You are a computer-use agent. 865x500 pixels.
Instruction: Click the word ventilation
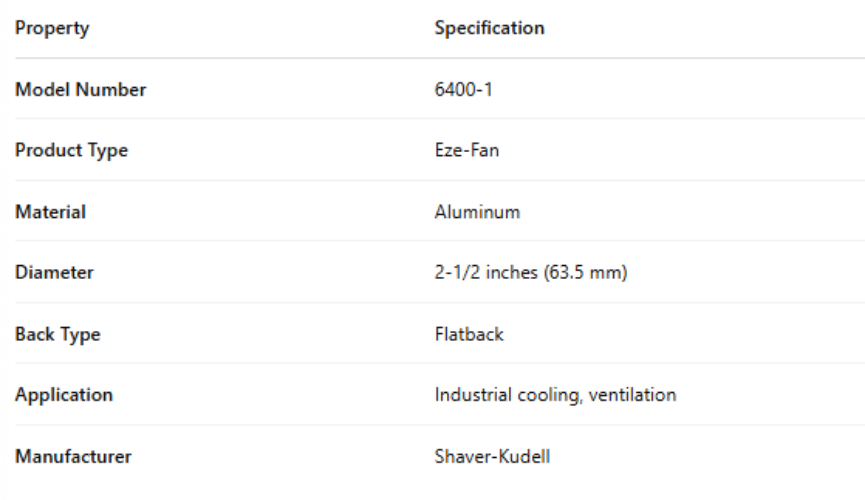click(633, 395)
